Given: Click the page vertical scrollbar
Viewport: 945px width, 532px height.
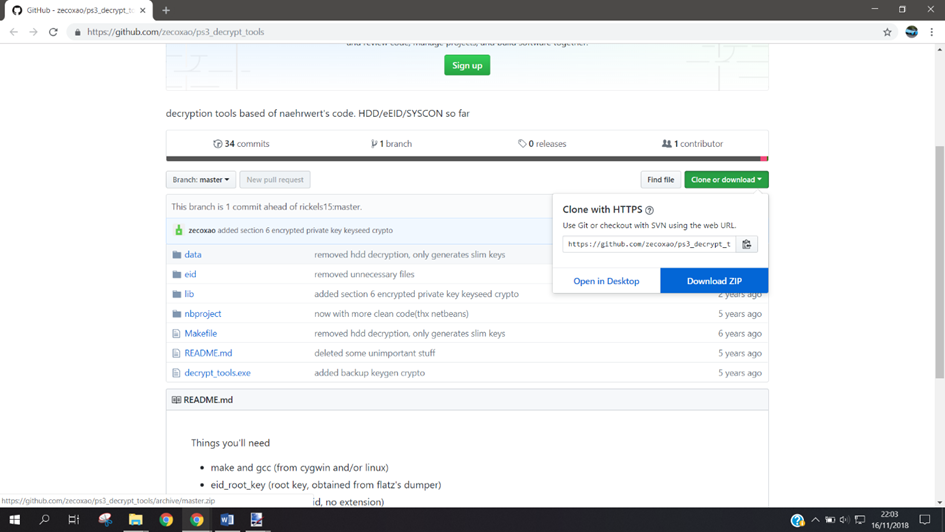Looking at the screenshot, I should pos(940,261).
